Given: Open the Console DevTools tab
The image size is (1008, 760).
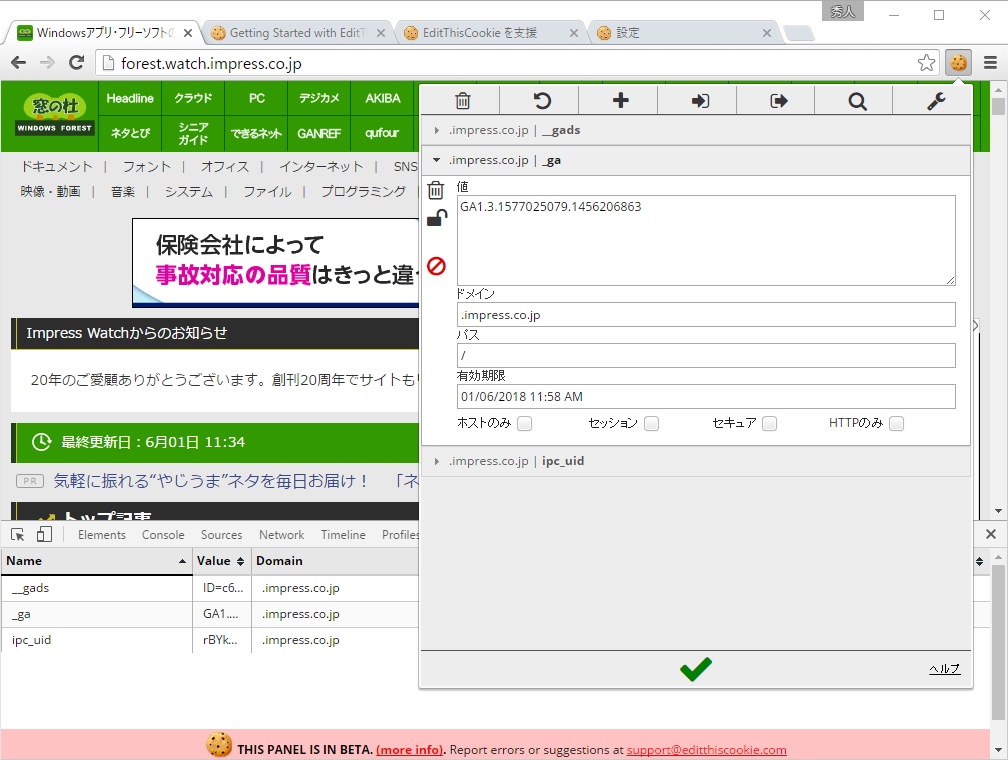Looking at the screenshot, I should click(163, 534).
